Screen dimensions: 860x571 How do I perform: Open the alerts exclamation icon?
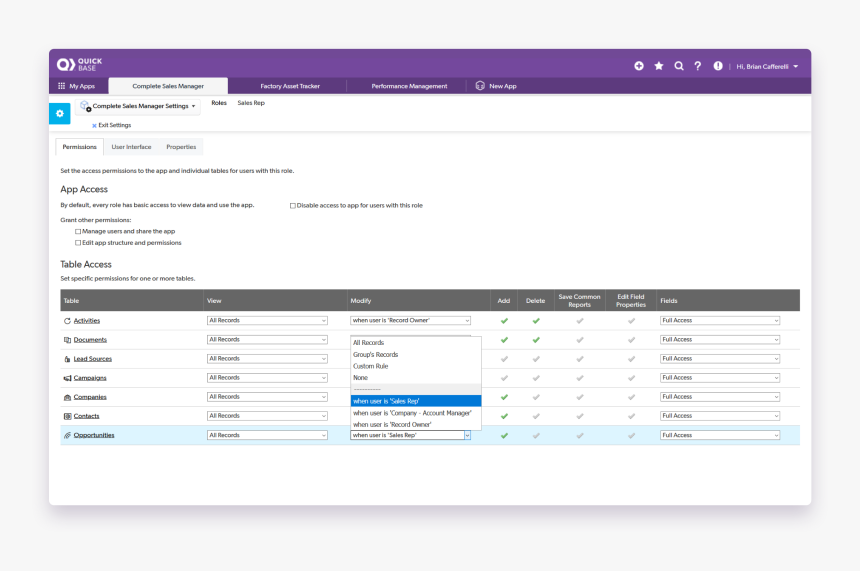click(x=718, y=66)
